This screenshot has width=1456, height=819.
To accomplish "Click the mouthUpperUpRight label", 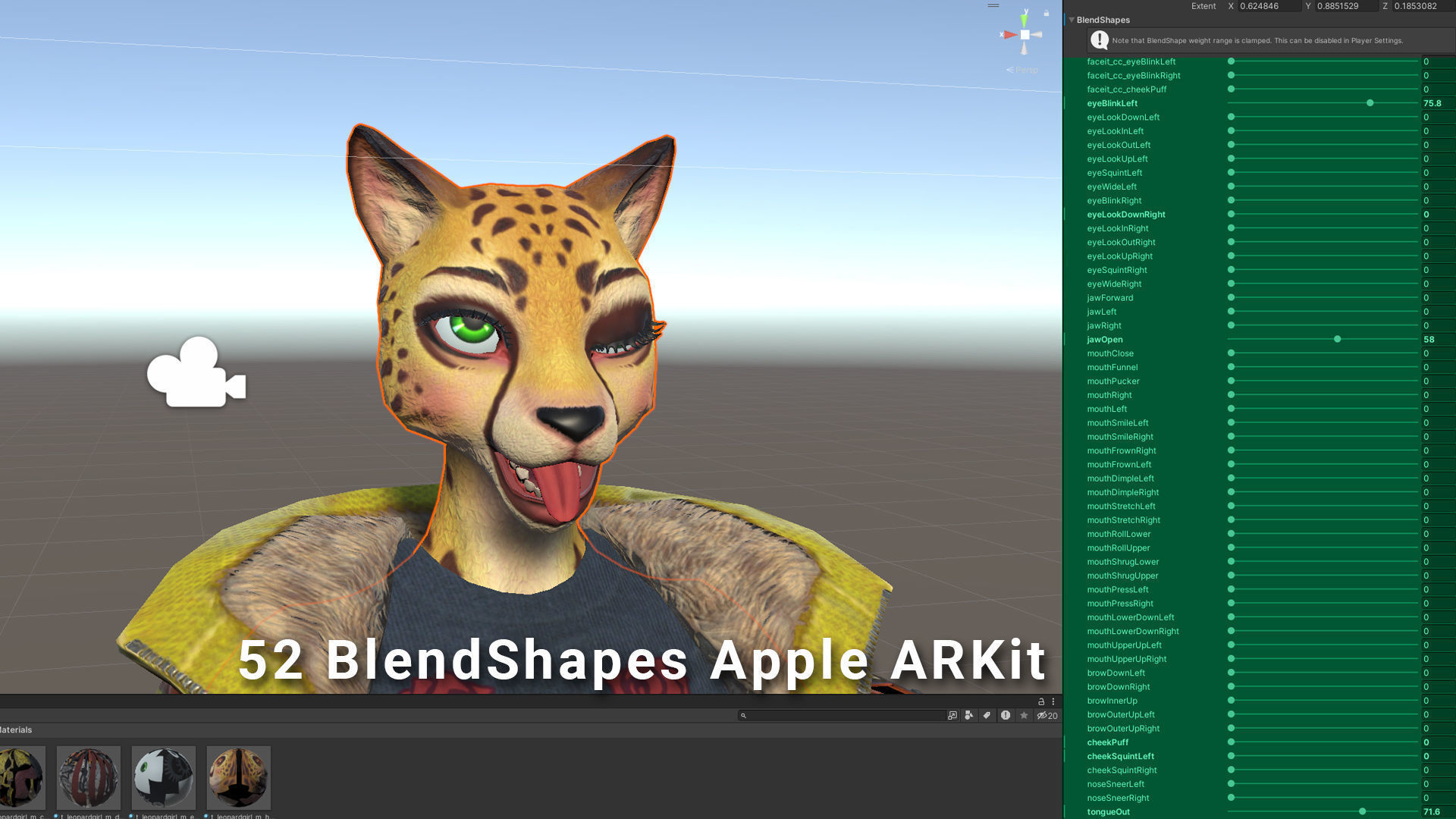I will pyautogui.click(x=1127, y=659).
